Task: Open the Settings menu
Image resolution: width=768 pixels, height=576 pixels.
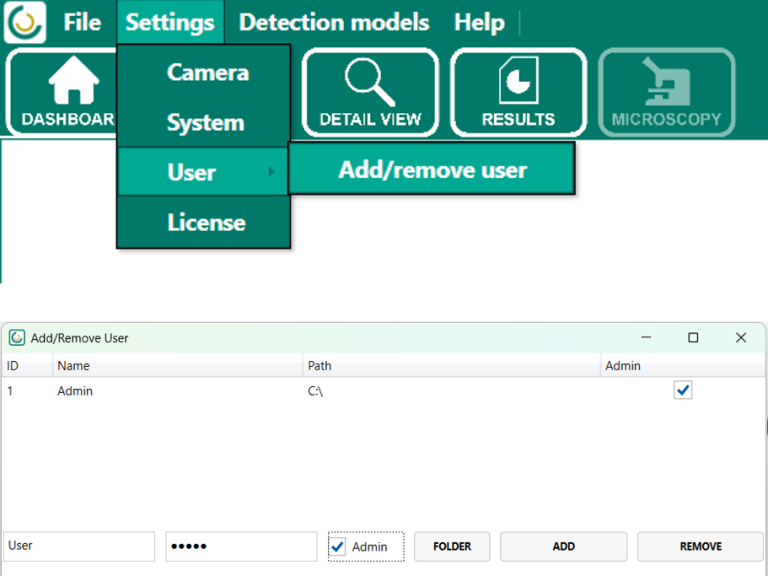Action: pos(170,22)
